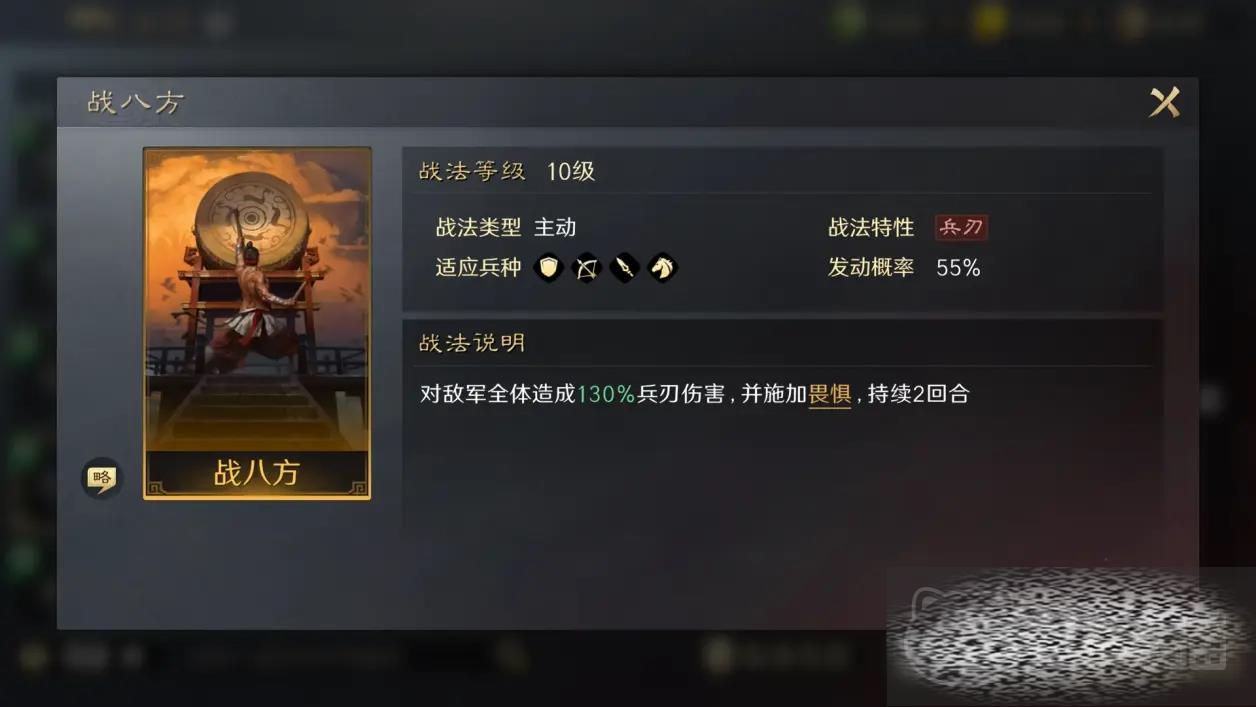Select the shield troop type icon
Viewport: 1256px width, 707px height.
pos(548,267)
